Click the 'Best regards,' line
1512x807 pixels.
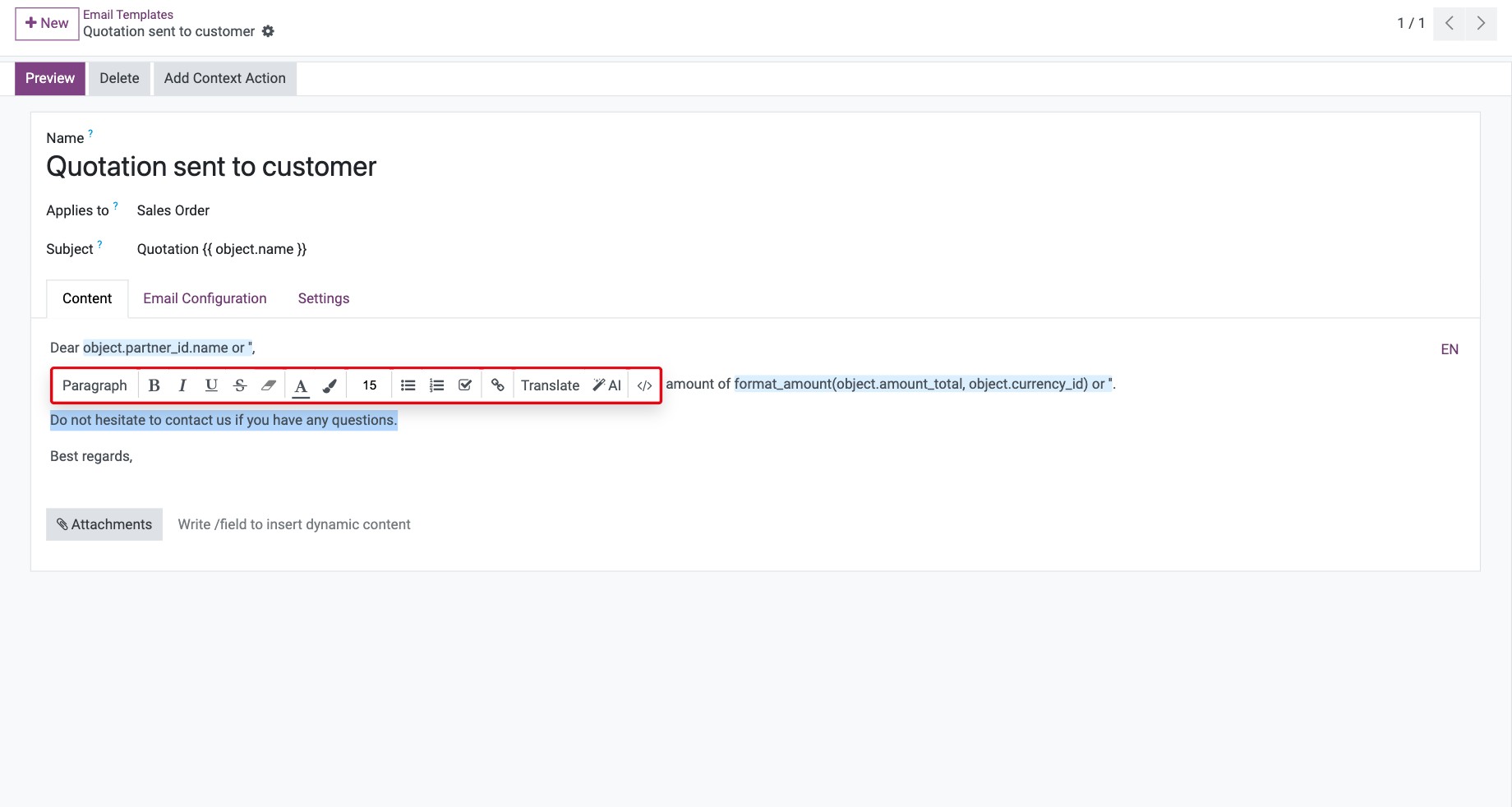click(x=91, y=456)
